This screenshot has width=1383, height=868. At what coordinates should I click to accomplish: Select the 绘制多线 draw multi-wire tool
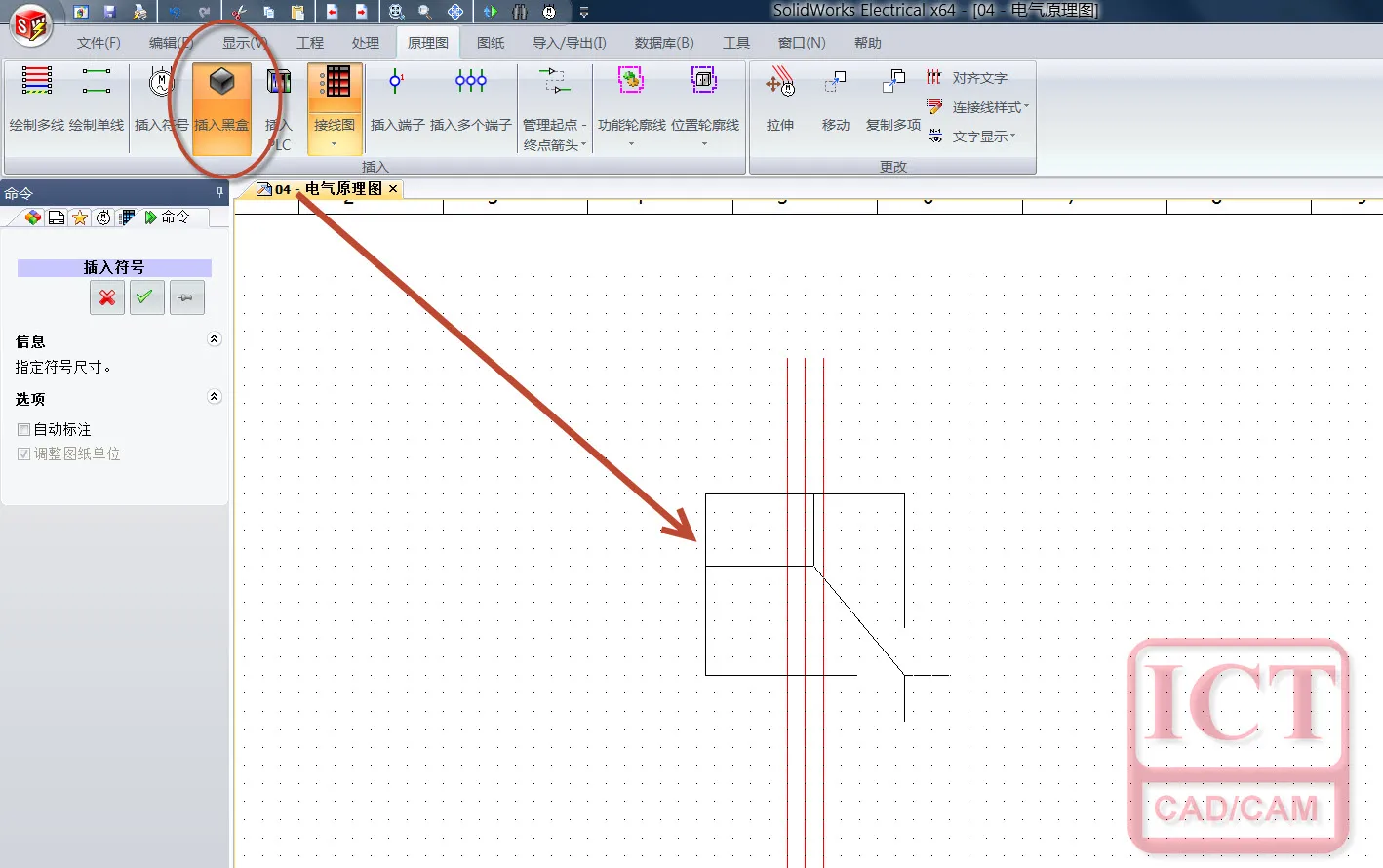point(37,99)
